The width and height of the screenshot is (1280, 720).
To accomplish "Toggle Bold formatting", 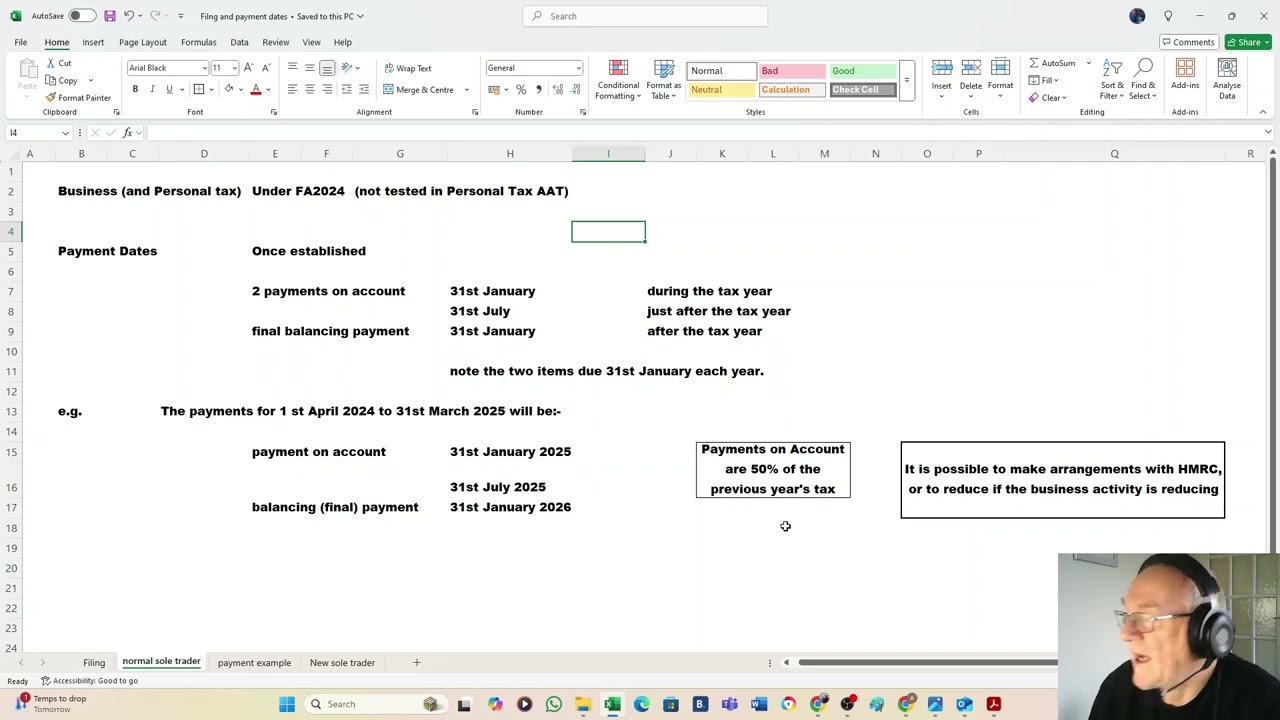I will click(135, 90).
